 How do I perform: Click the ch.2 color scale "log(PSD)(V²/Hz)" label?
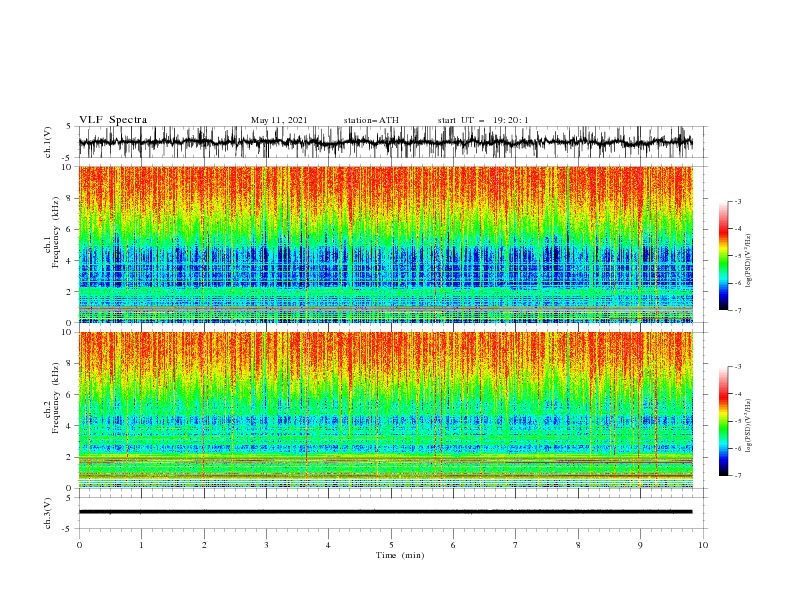pyautogui.click(x=749, y=426)
